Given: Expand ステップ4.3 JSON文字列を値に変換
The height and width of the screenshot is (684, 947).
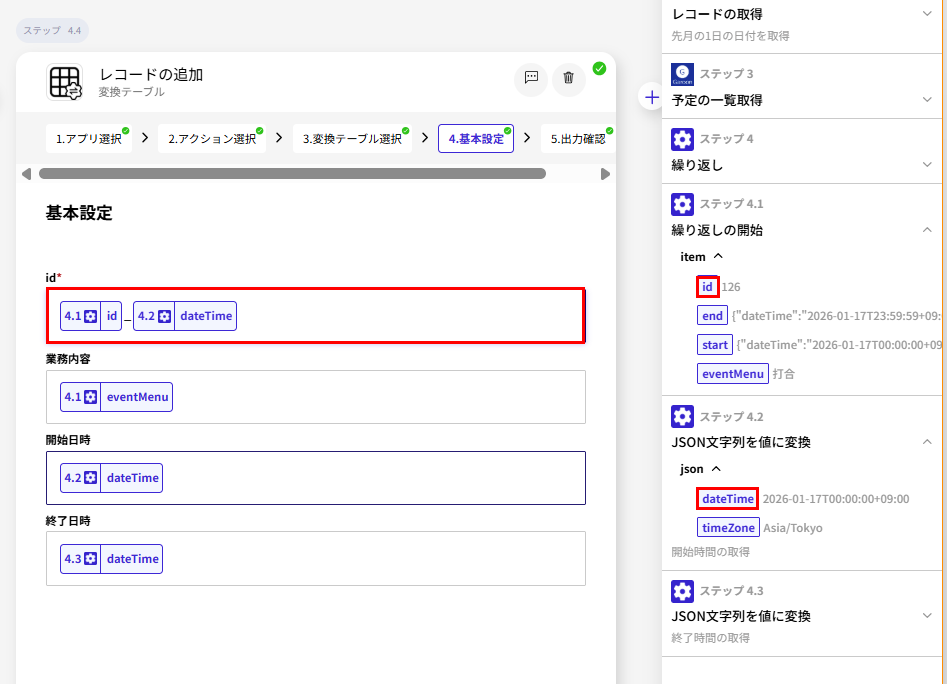Looking at the screenshot, I should click(929, 616).
